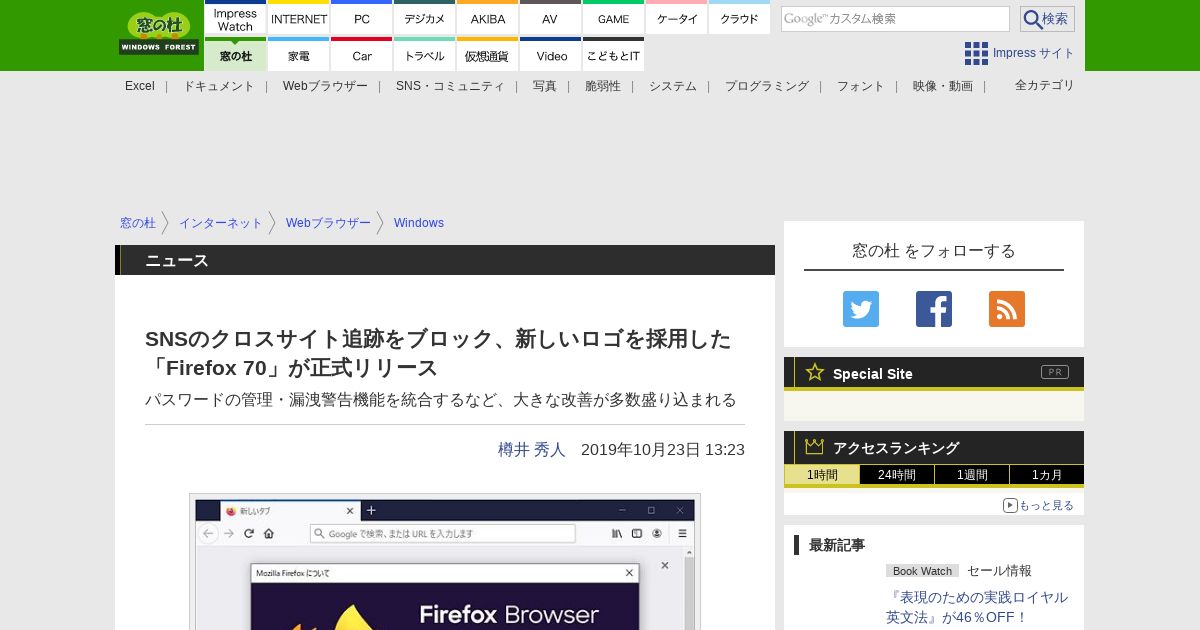This screenshot has width=1200, height=630.
Task: Open the プログラミング category
Action: (x=767, y=86)
